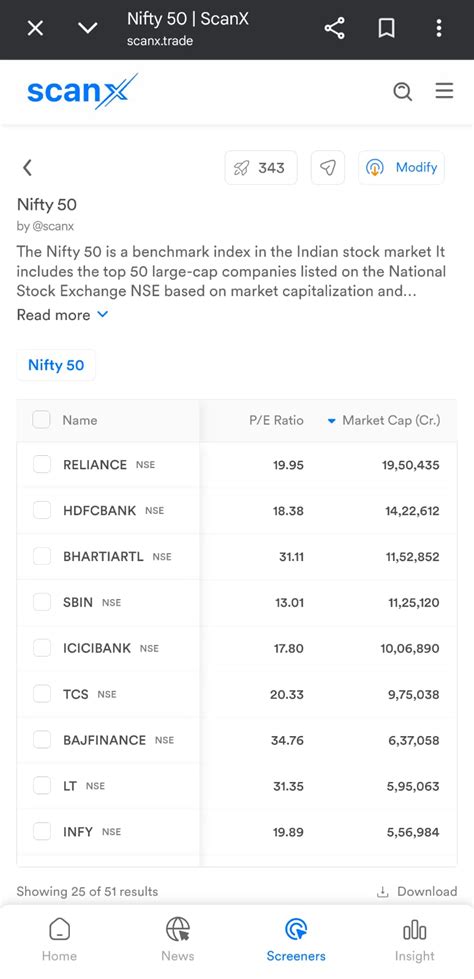Bookmark this page with bookmark icon
The width and height of the screenshot is (474, 979).
(x=387, y=28)
